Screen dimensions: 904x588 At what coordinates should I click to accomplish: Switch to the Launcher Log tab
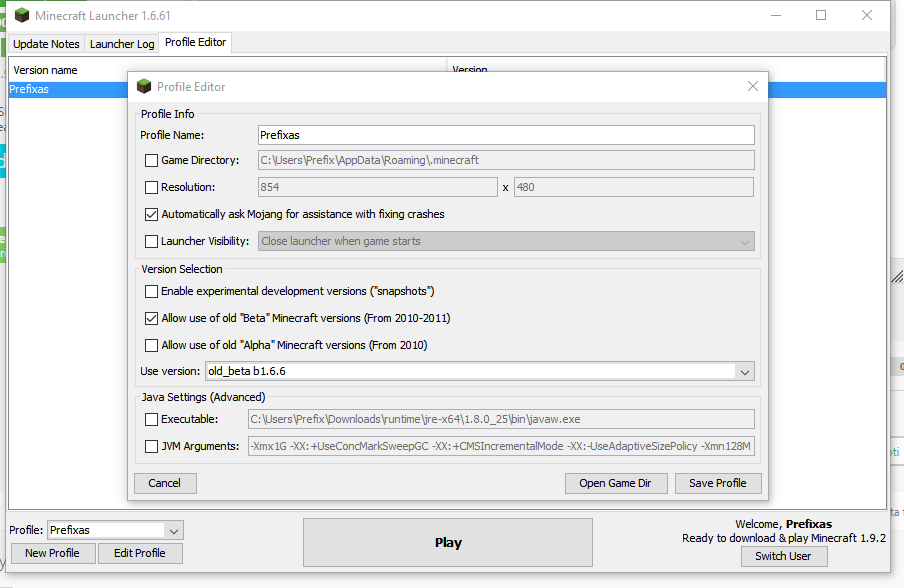[122, 44]
